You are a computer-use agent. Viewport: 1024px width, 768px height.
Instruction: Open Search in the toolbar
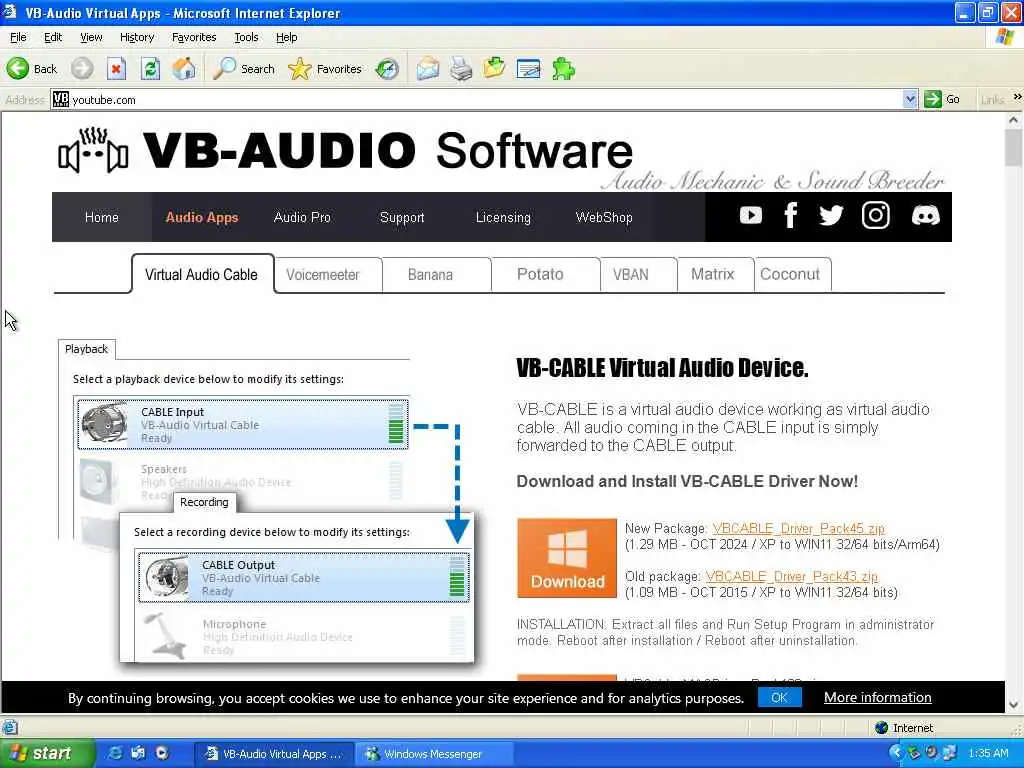click(244, 69)
